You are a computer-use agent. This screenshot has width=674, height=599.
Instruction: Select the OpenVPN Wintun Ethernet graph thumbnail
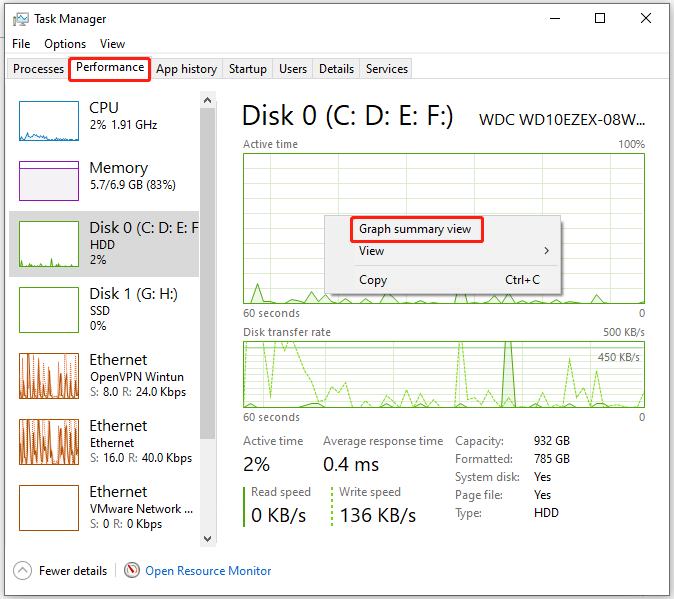tap(49, 376)
